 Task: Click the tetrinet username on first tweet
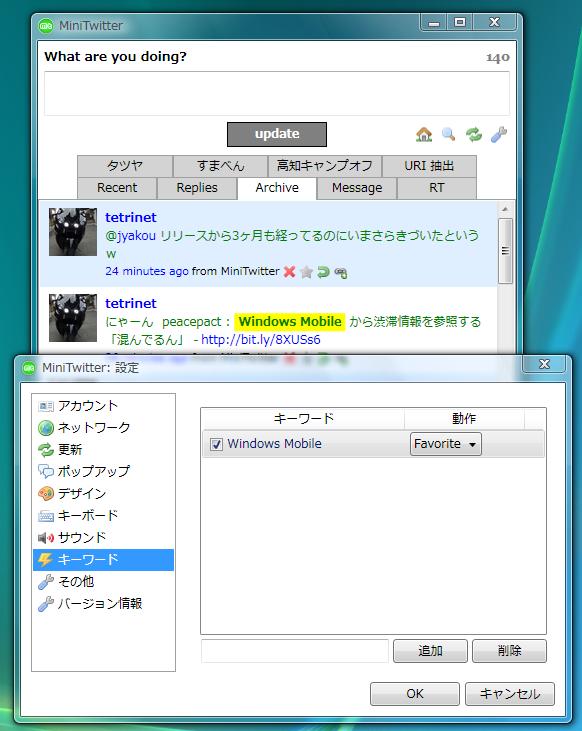point(131,217)
